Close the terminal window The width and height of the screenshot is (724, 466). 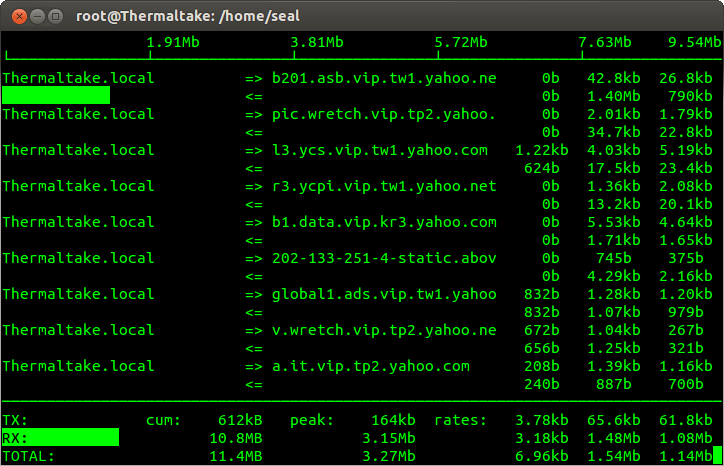19,17
